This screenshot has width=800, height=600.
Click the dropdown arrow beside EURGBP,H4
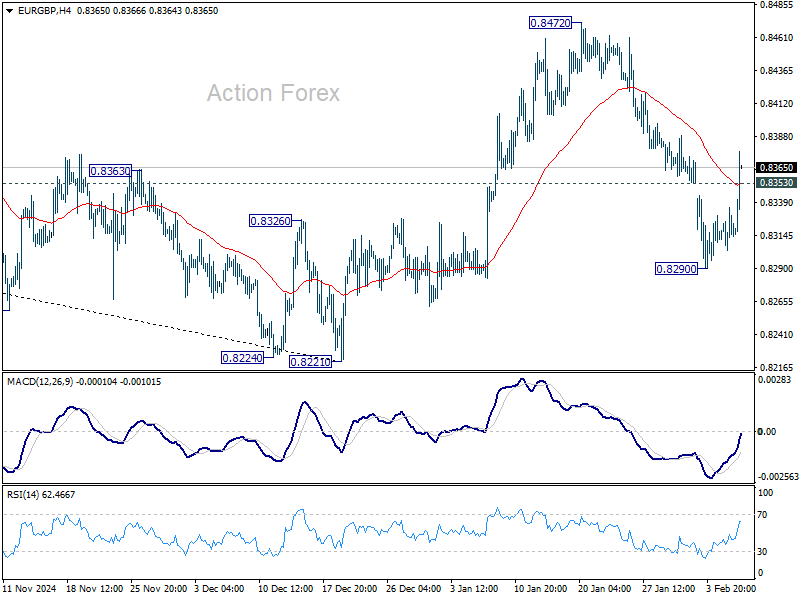(9, 11)
